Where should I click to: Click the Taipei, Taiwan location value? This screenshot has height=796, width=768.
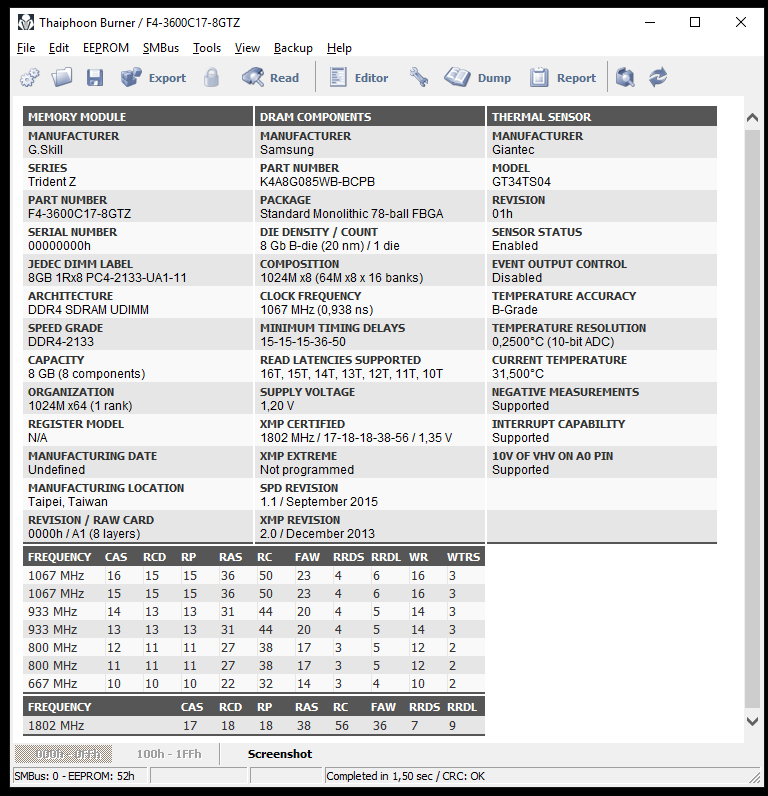(x=68, y=502)
